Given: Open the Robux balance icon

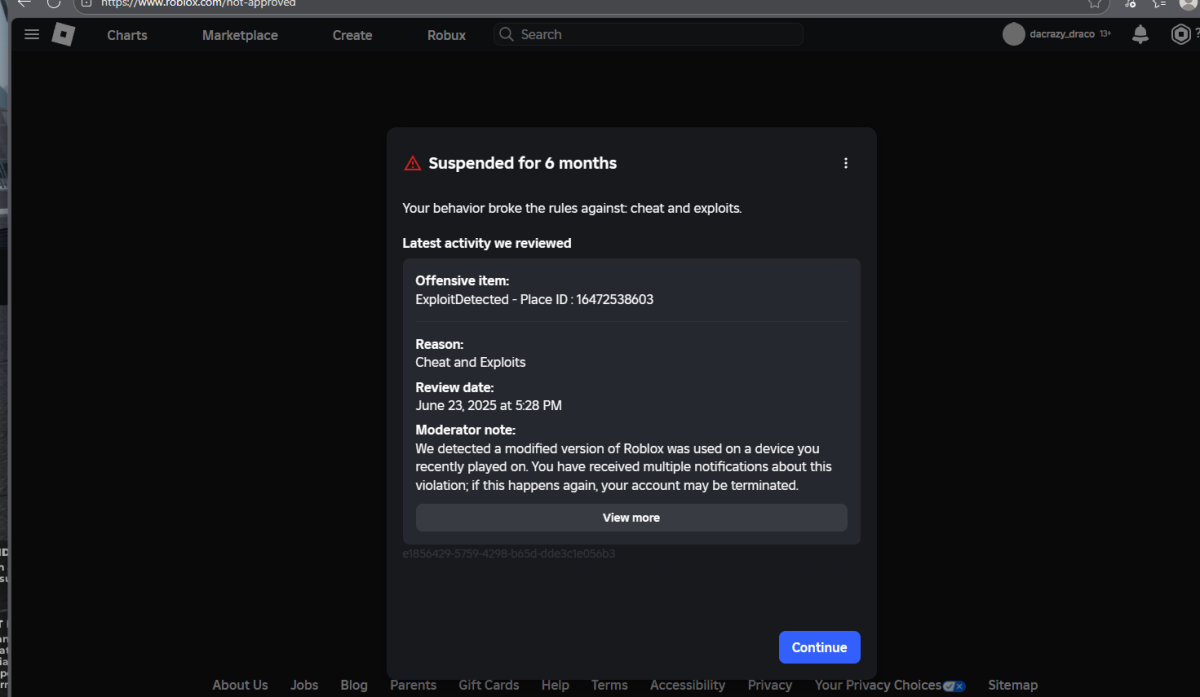Looking at the screenshot, I should click(x=1180, y=35).
